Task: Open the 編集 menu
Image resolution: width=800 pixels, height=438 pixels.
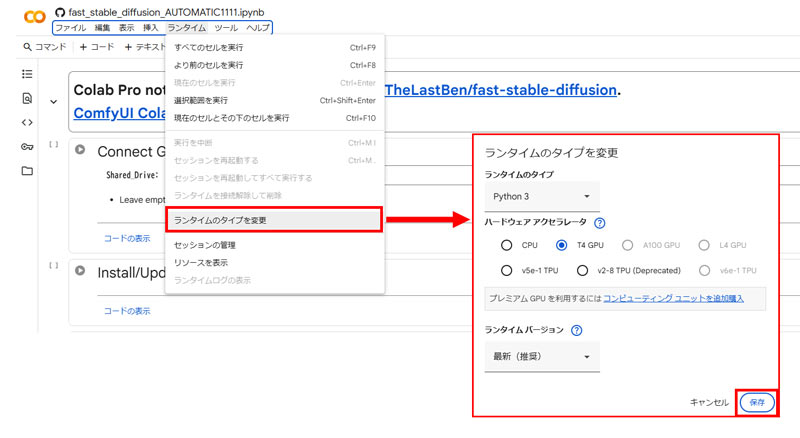Action: [103, 28]
